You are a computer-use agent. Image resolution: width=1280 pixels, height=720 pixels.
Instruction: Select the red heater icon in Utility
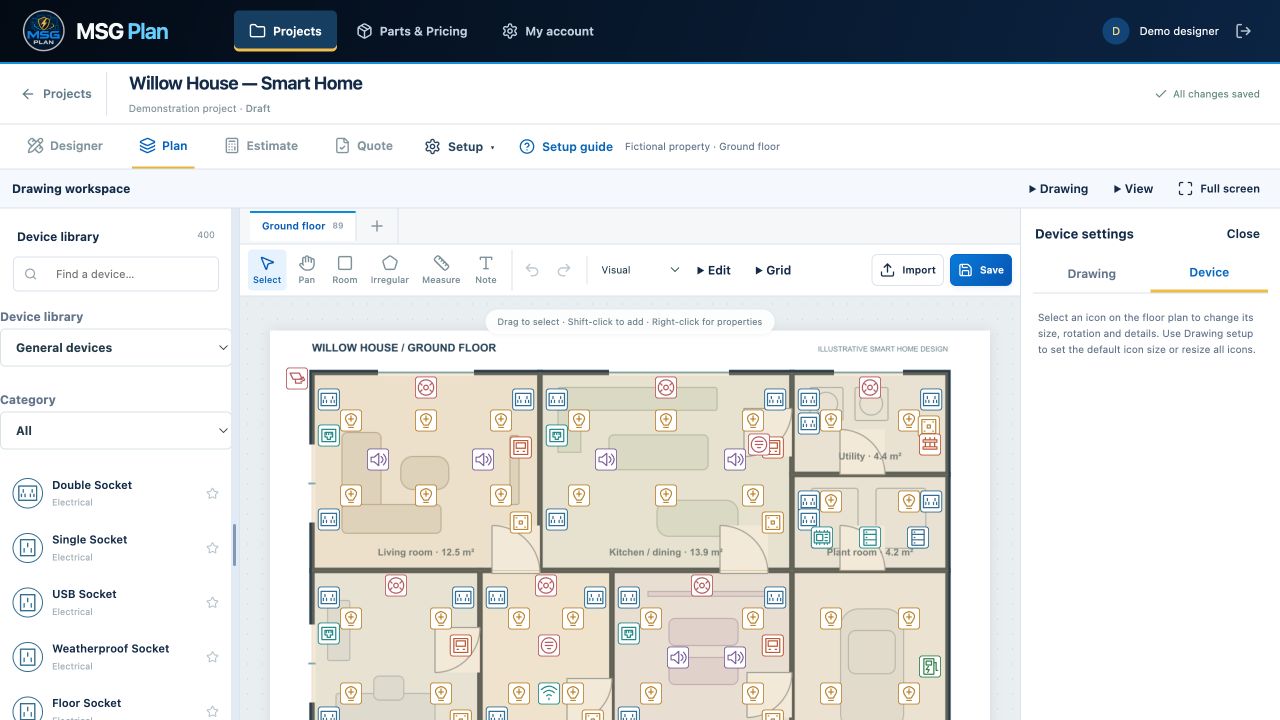pyautogui.click(x=930, y=444)
